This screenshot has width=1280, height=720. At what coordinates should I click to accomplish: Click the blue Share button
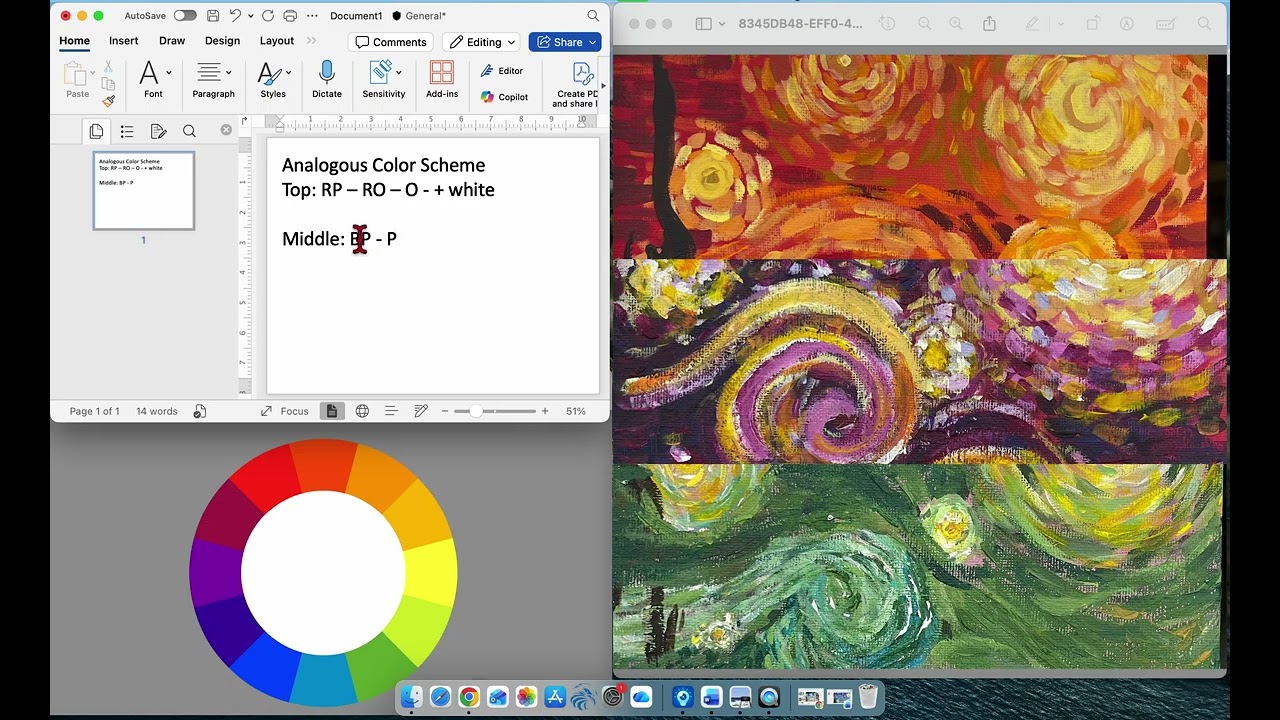[564, 42]
